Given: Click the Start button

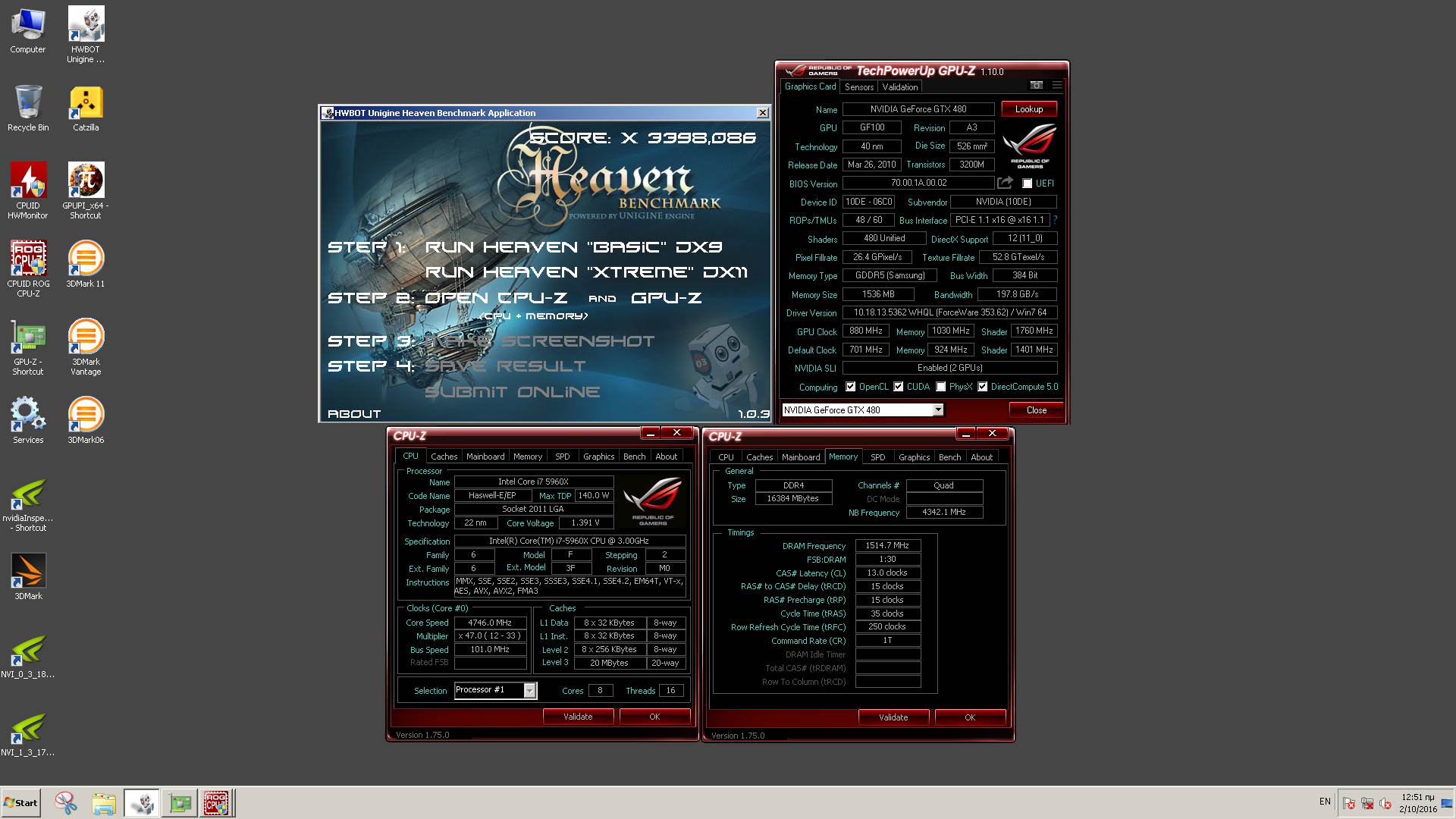Looking at the screenshot, I should point(20,802).
